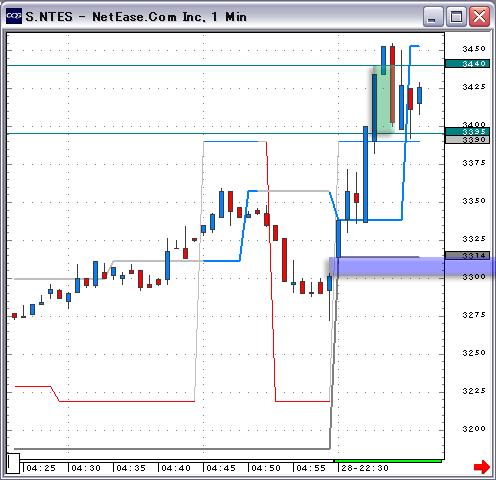This screenshot has width=496, height=480.
Task: Click the 3300 price axis label
Action: (474, 277)
